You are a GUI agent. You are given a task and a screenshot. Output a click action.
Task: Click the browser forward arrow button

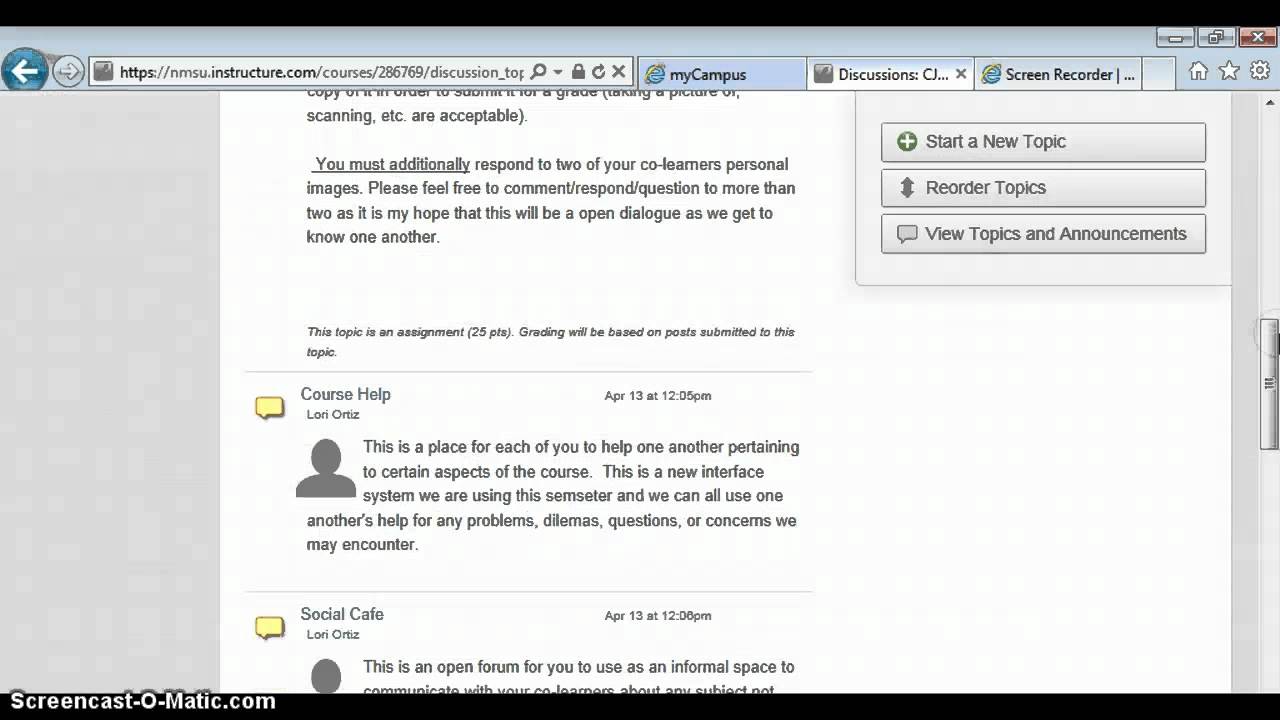pos(68,72)
